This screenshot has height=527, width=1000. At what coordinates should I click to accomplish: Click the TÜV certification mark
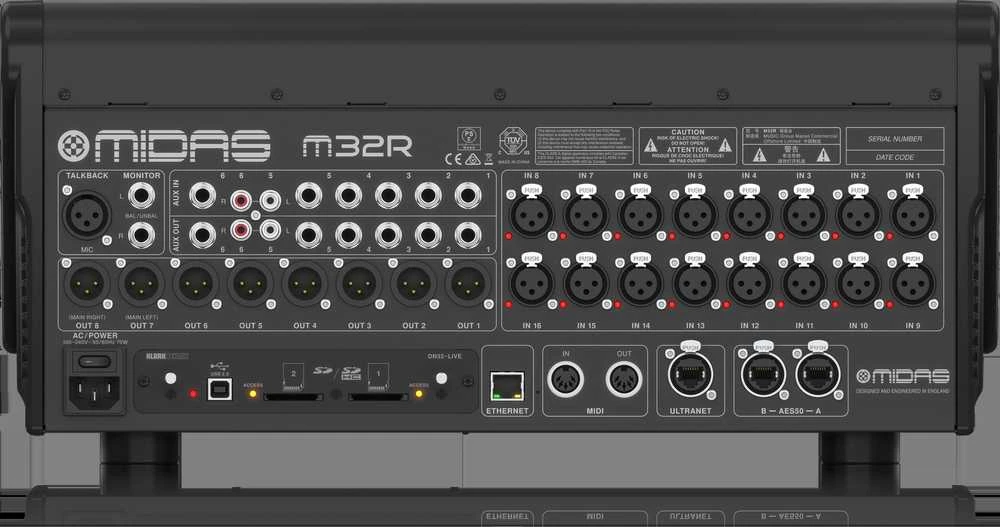click(x=513, y=141)
